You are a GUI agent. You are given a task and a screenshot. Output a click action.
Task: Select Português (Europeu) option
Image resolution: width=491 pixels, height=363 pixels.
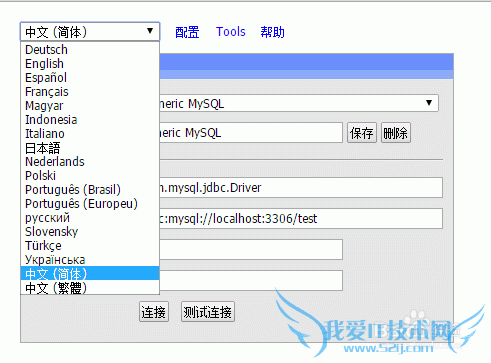90,203
